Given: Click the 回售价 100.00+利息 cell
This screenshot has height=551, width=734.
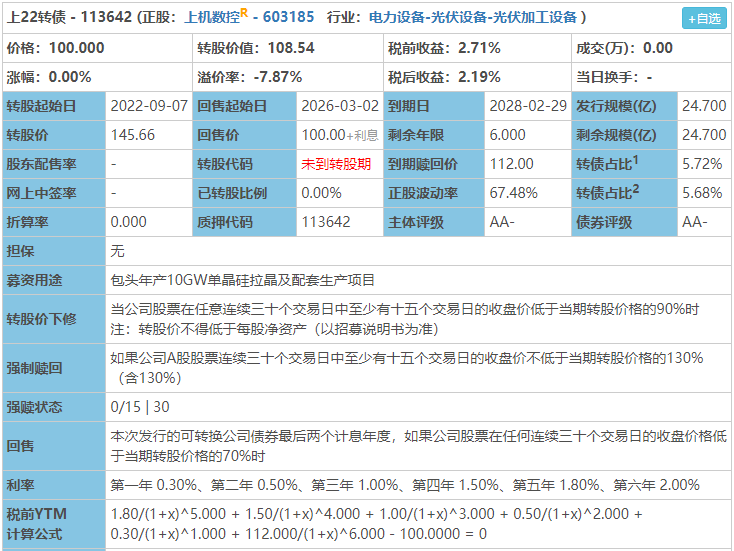Looking at the screenshot, I should 340,135.
